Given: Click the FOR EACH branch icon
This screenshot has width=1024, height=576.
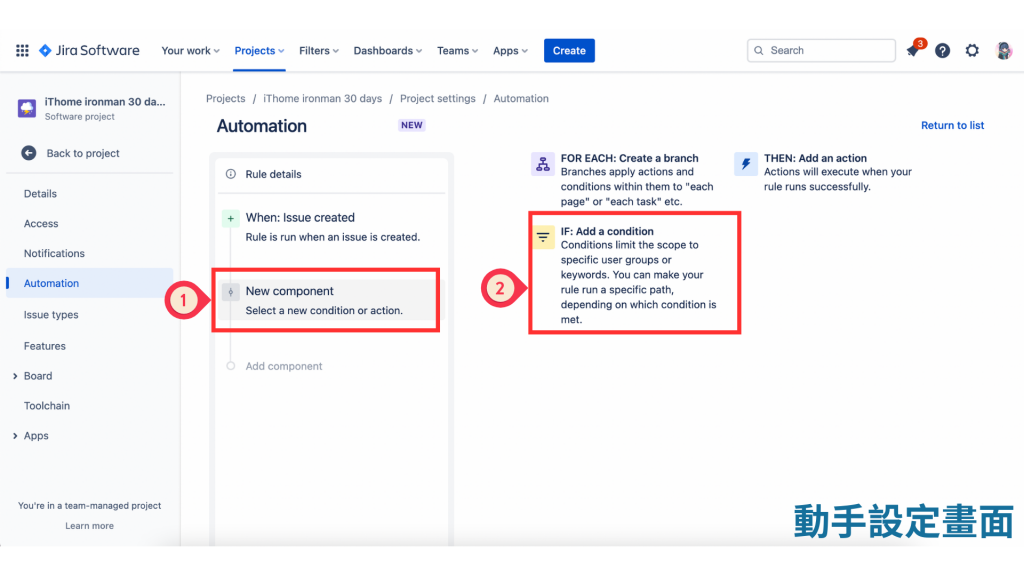Looking at the screenshot, I should point(543,164).
